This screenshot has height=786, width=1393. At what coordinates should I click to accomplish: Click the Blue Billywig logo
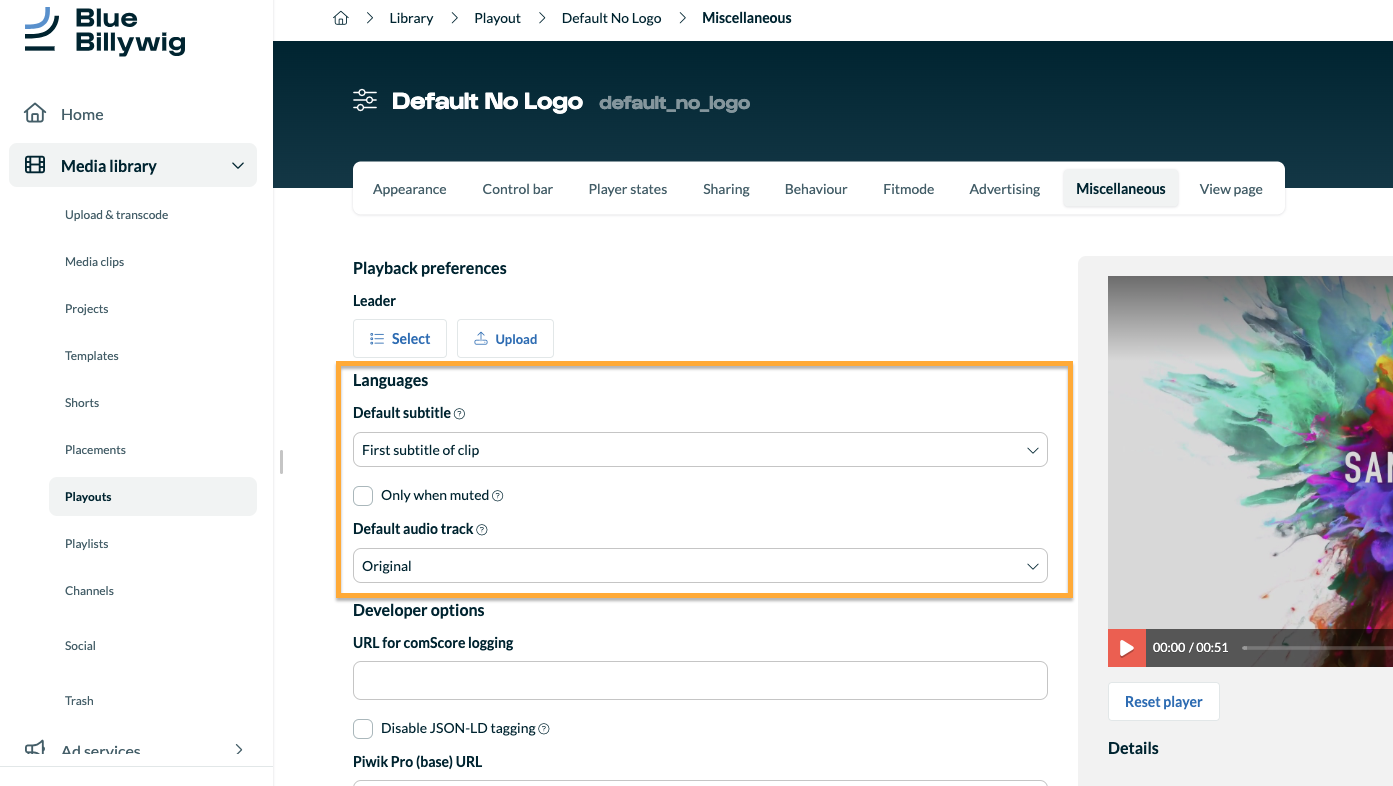coord(105,31)
